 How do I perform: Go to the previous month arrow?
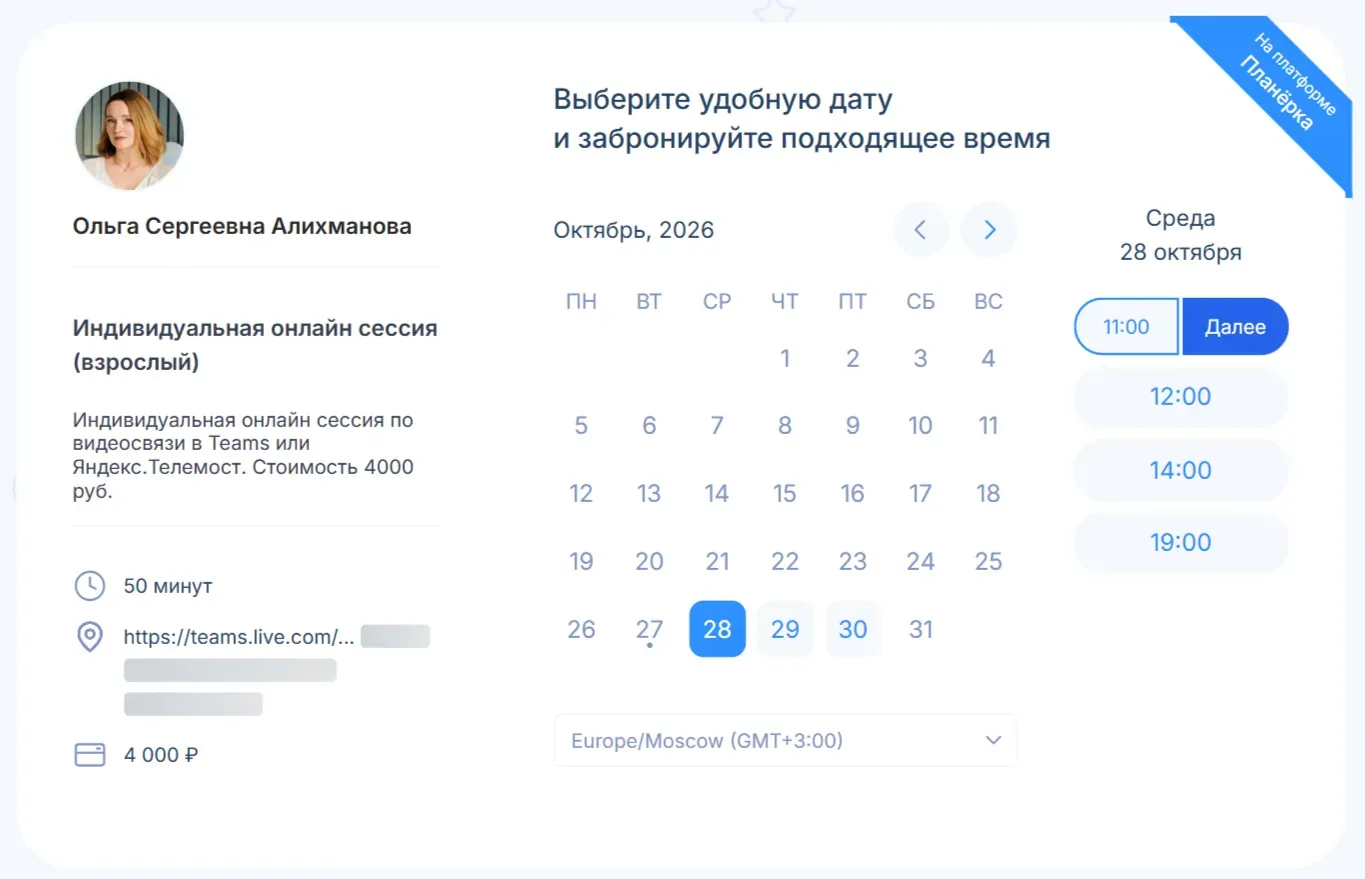[x=921, y=230]
